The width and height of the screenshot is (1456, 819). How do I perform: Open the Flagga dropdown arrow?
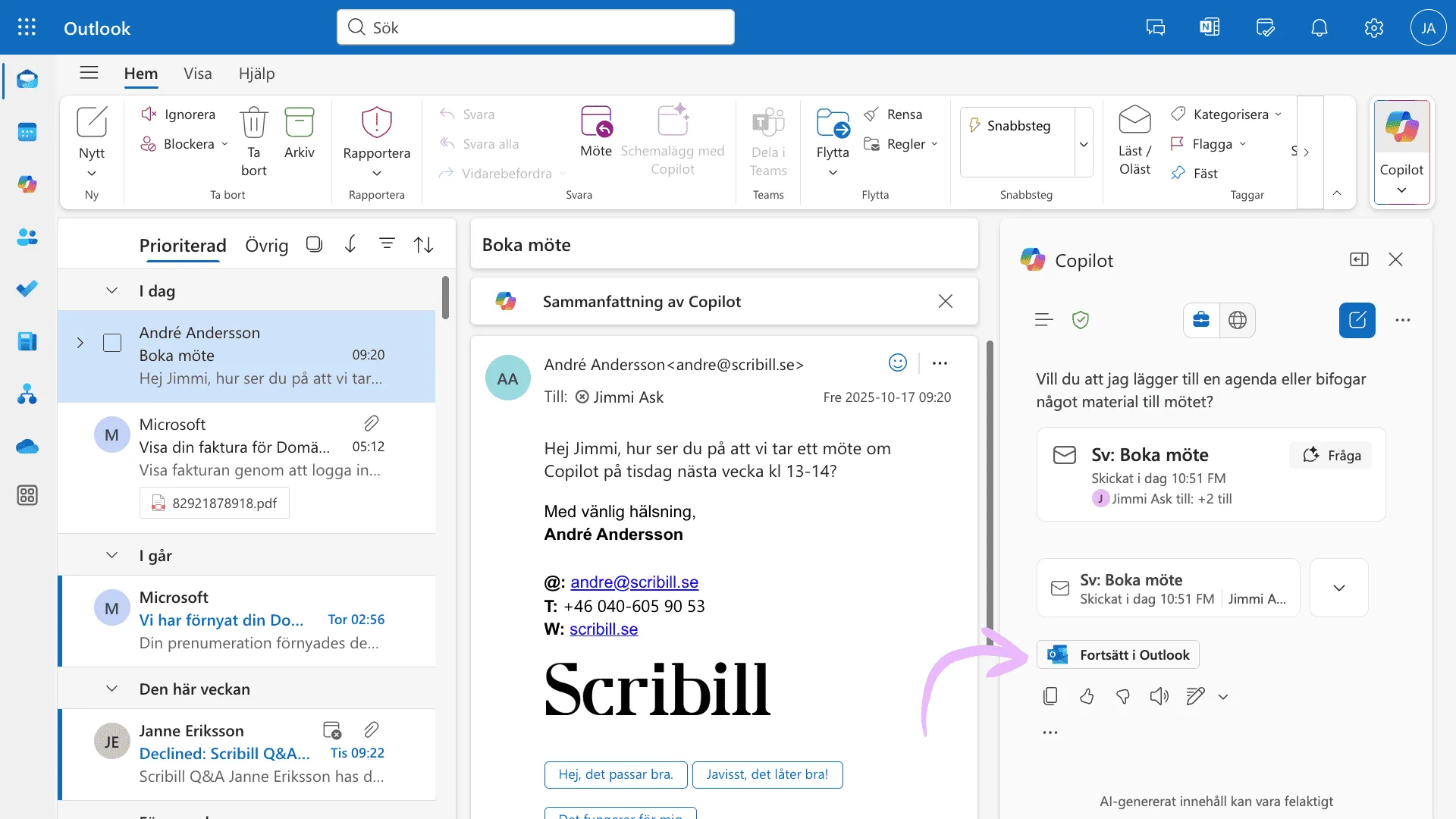click(1242, 144)
